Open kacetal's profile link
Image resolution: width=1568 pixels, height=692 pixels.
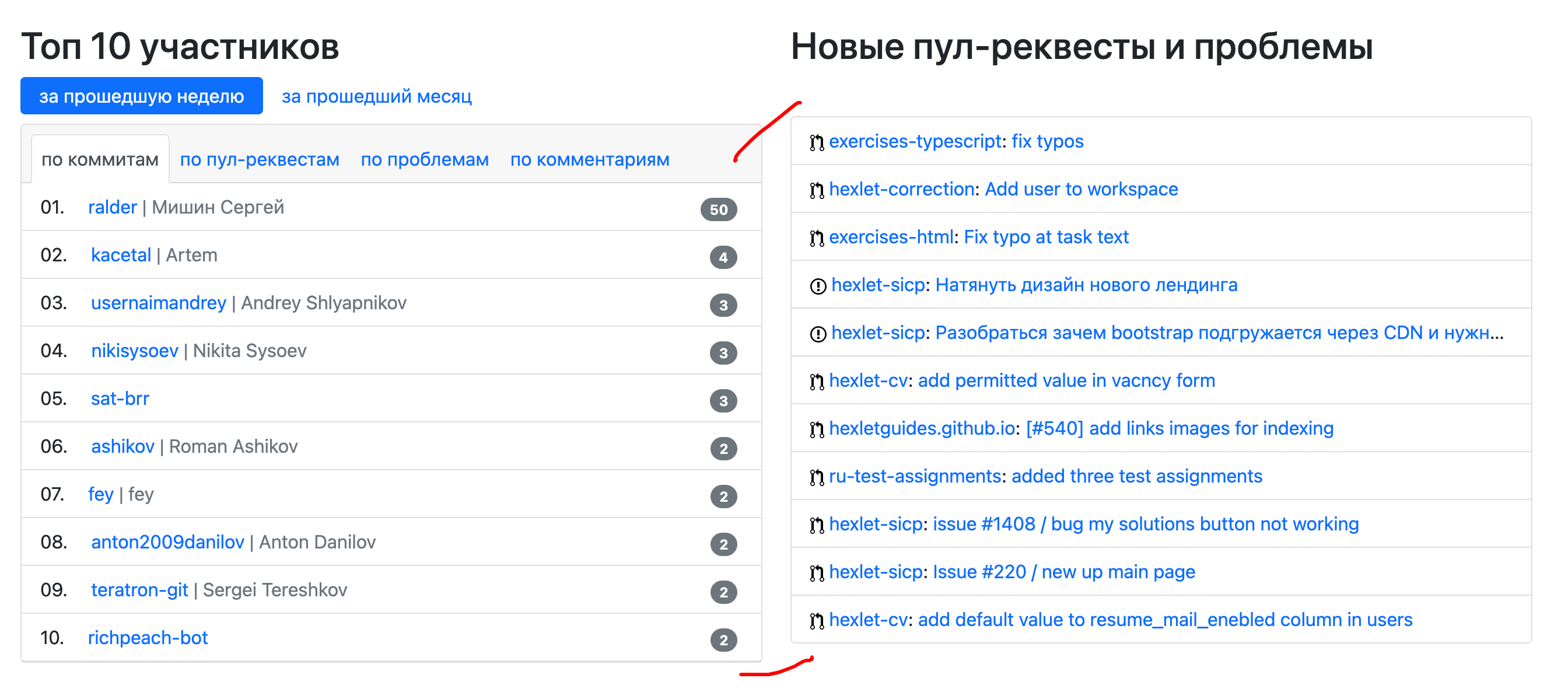point(121,255)
